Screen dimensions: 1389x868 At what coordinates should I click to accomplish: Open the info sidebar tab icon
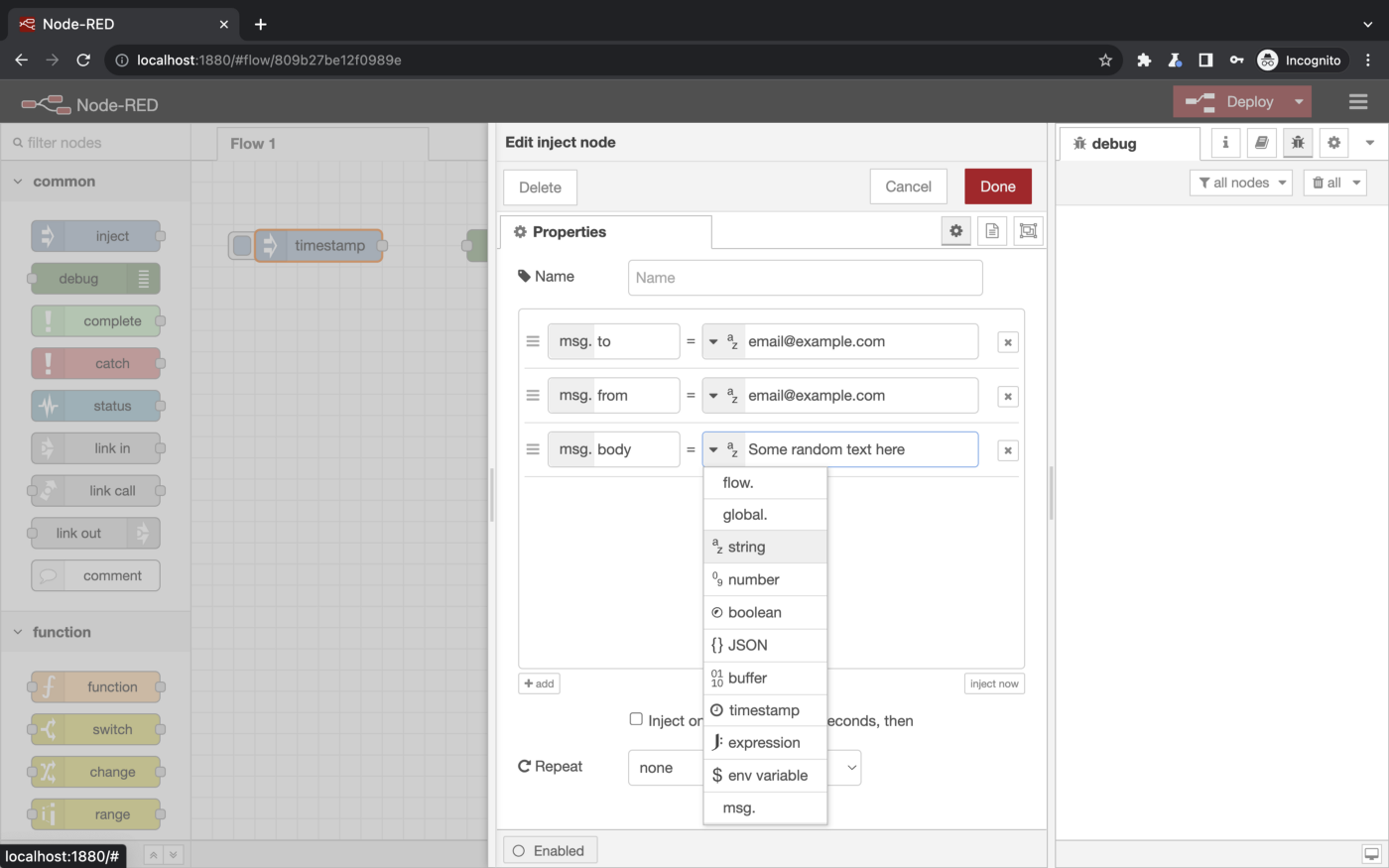[x=1225, y=143]
